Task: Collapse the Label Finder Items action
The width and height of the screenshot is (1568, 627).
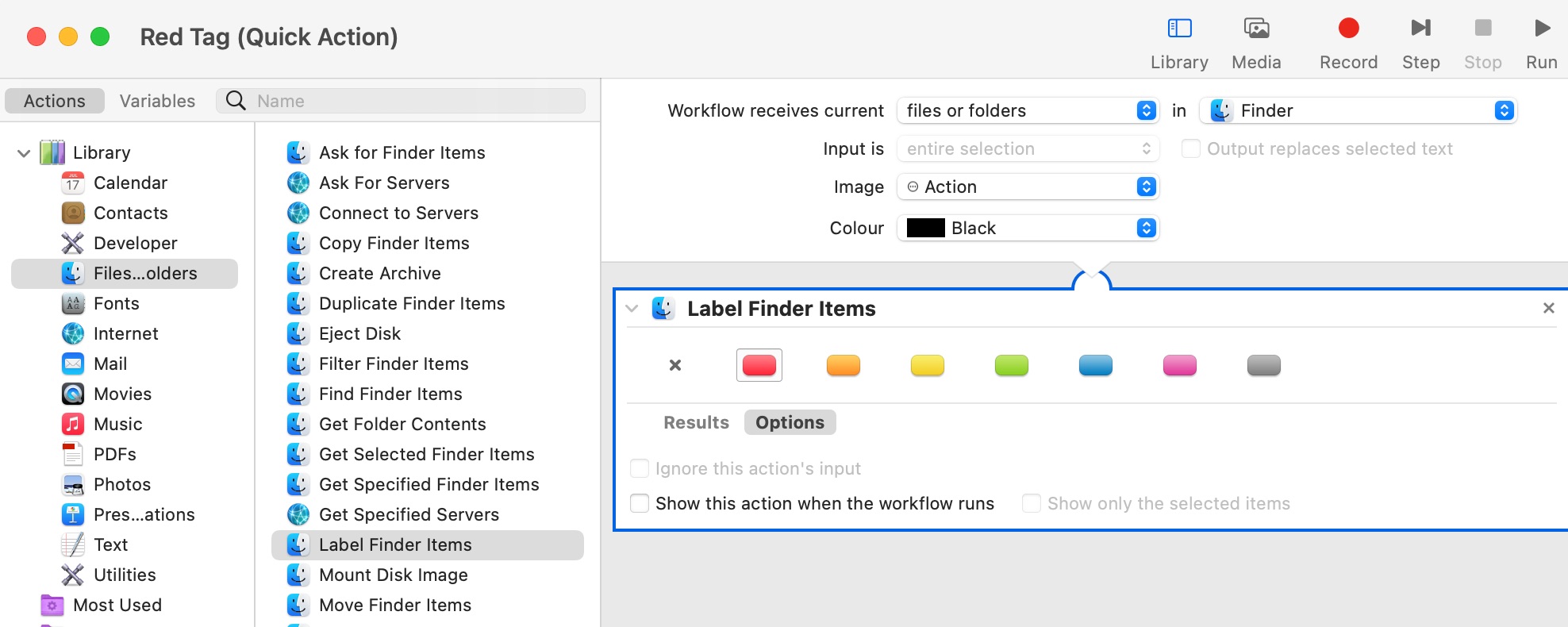Action: pyautogui.click(x=632, y=308)
